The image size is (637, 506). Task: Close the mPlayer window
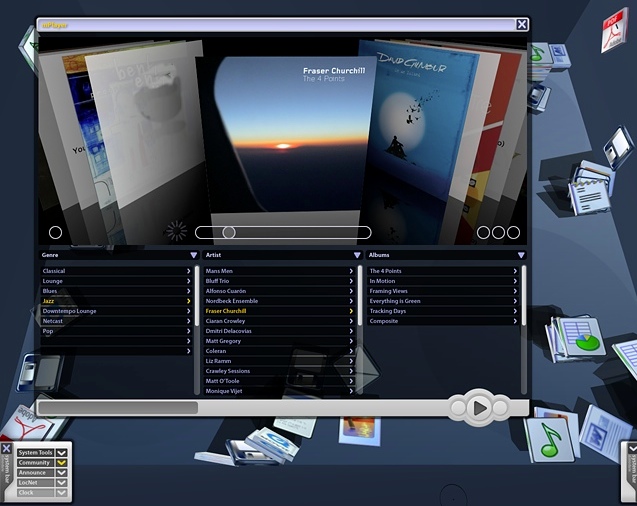coord(522,24)
